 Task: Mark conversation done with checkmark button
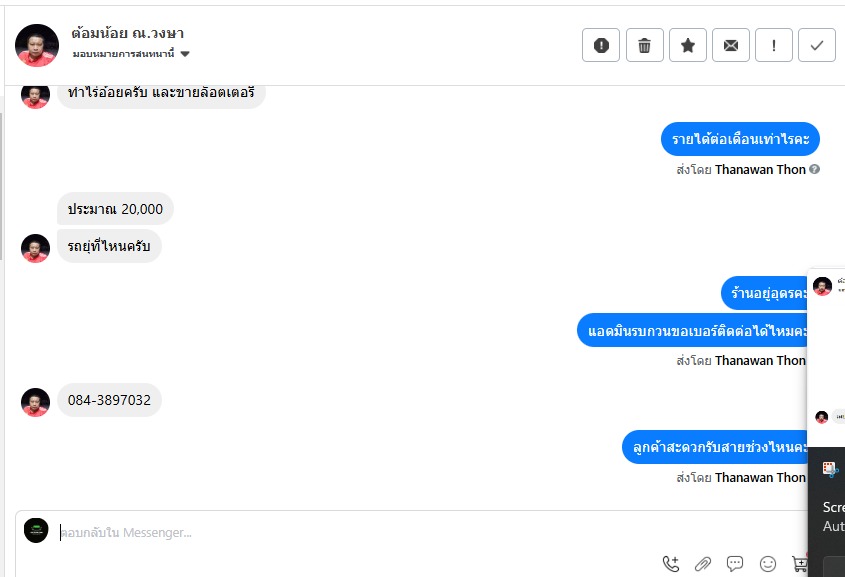pyautogui.click(x=817, y=45)
